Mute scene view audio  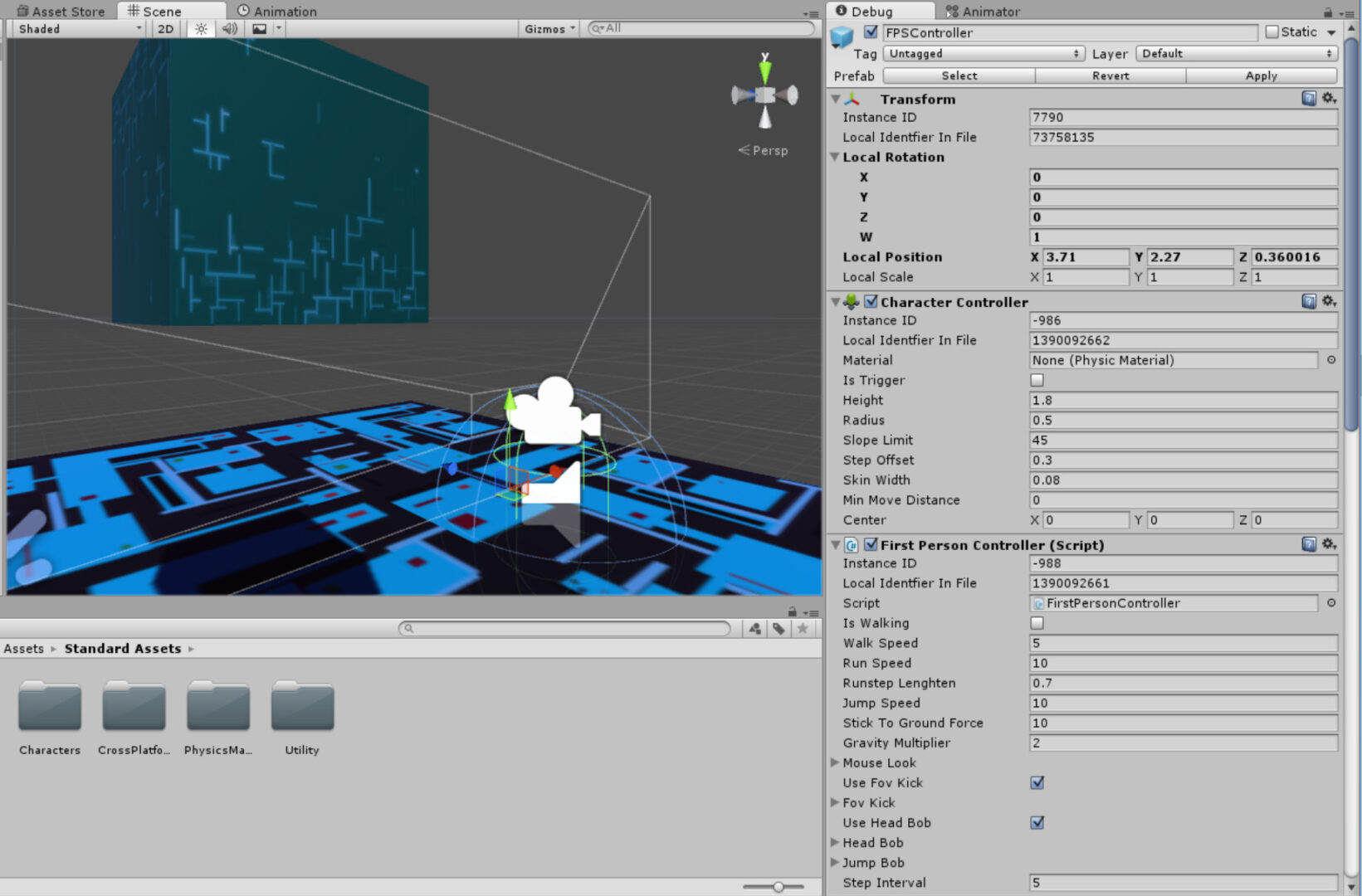tap(229, 28)
